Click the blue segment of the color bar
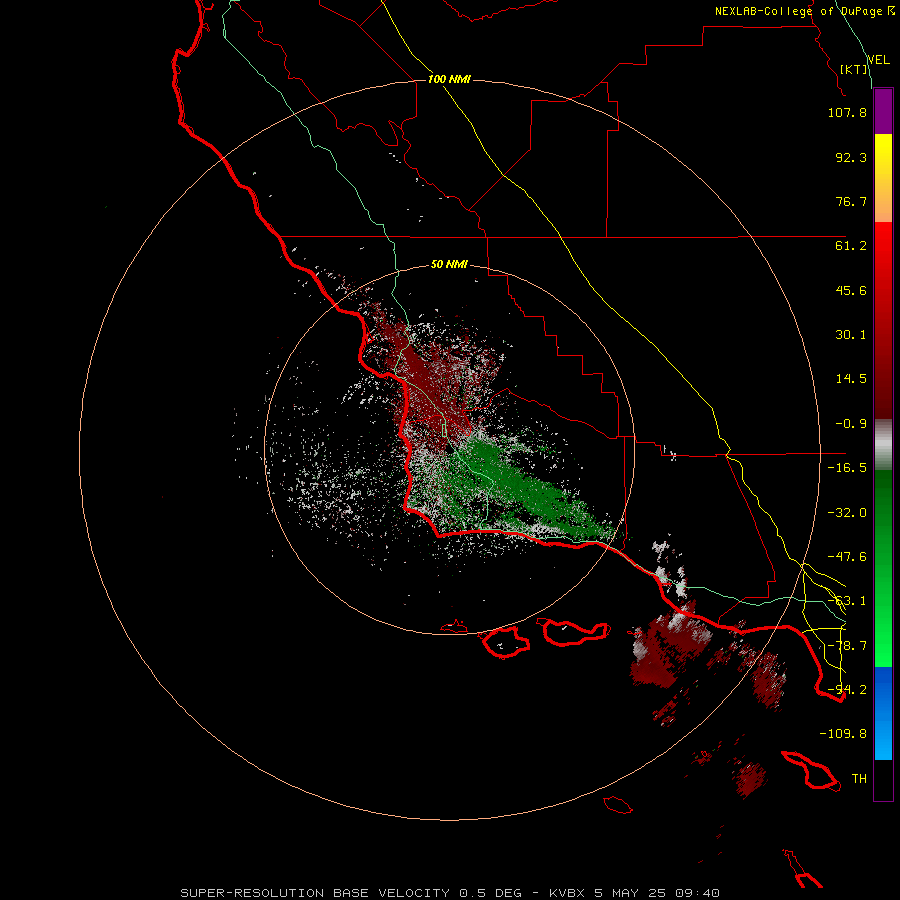The height and width of the screenshot is (900, 900). coord(883,713)
